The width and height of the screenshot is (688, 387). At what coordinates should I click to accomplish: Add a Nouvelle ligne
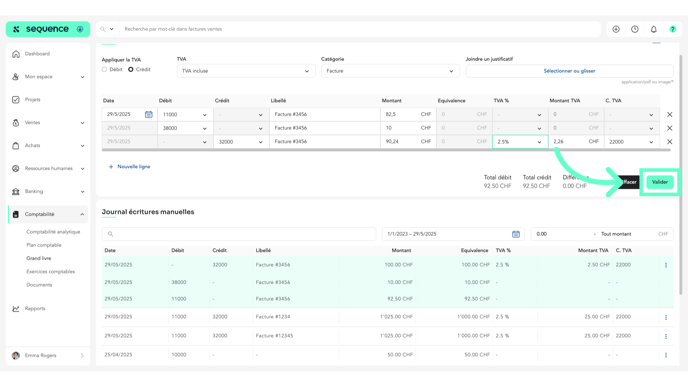tap(129, 167)
